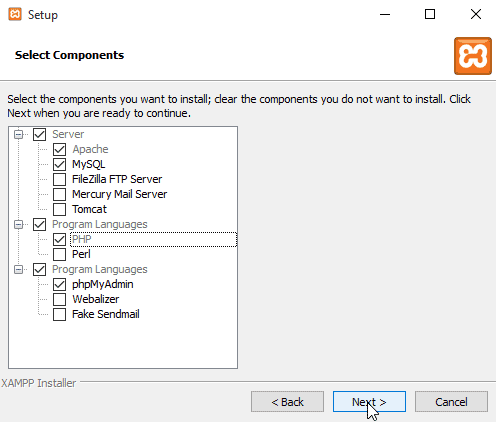Click the large XAMPP logo
Image resolution: width=496 pixels, height=422 pixels.
(x=473, y=56)
